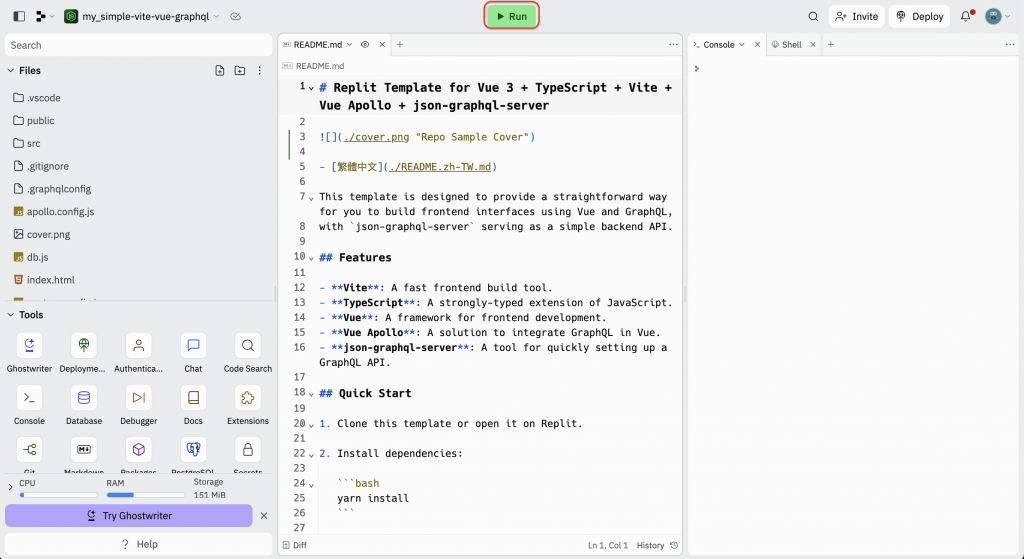The height and width of the screenshot is (559, 1024).
Task: Open the .gitignore file
Action: [41, 167]
